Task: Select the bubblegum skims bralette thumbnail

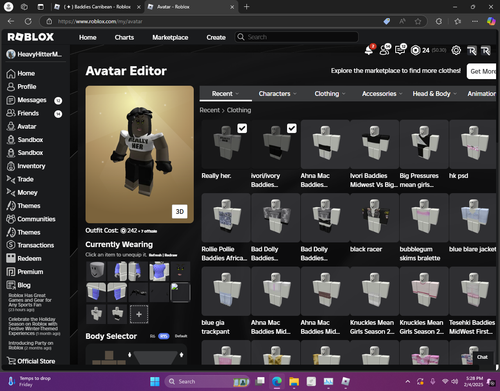Action: coord(424,218)
